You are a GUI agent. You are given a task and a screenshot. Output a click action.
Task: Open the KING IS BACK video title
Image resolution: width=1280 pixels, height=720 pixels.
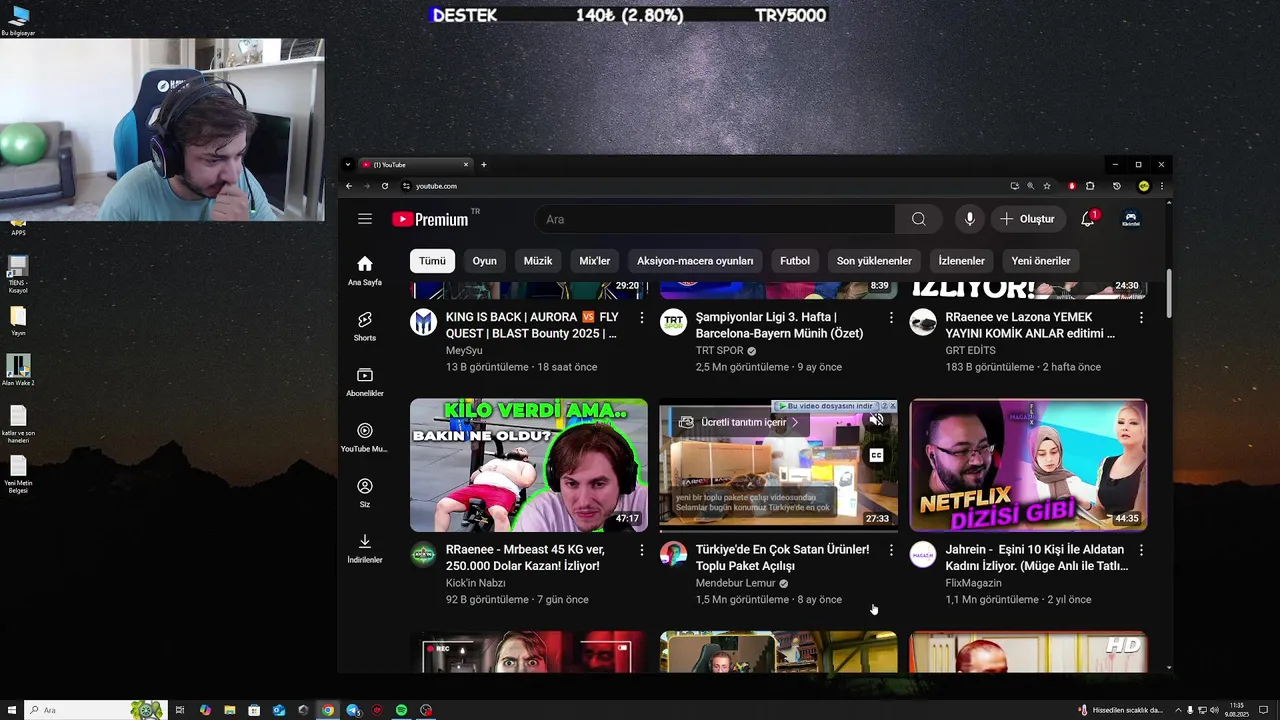click(x=532, y=325)
